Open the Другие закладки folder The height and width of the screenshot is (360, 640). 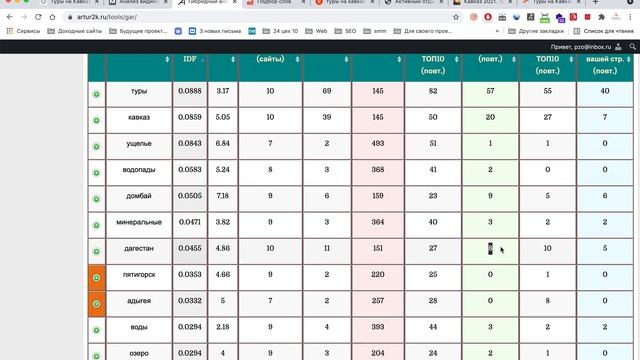tap(536, 31)
